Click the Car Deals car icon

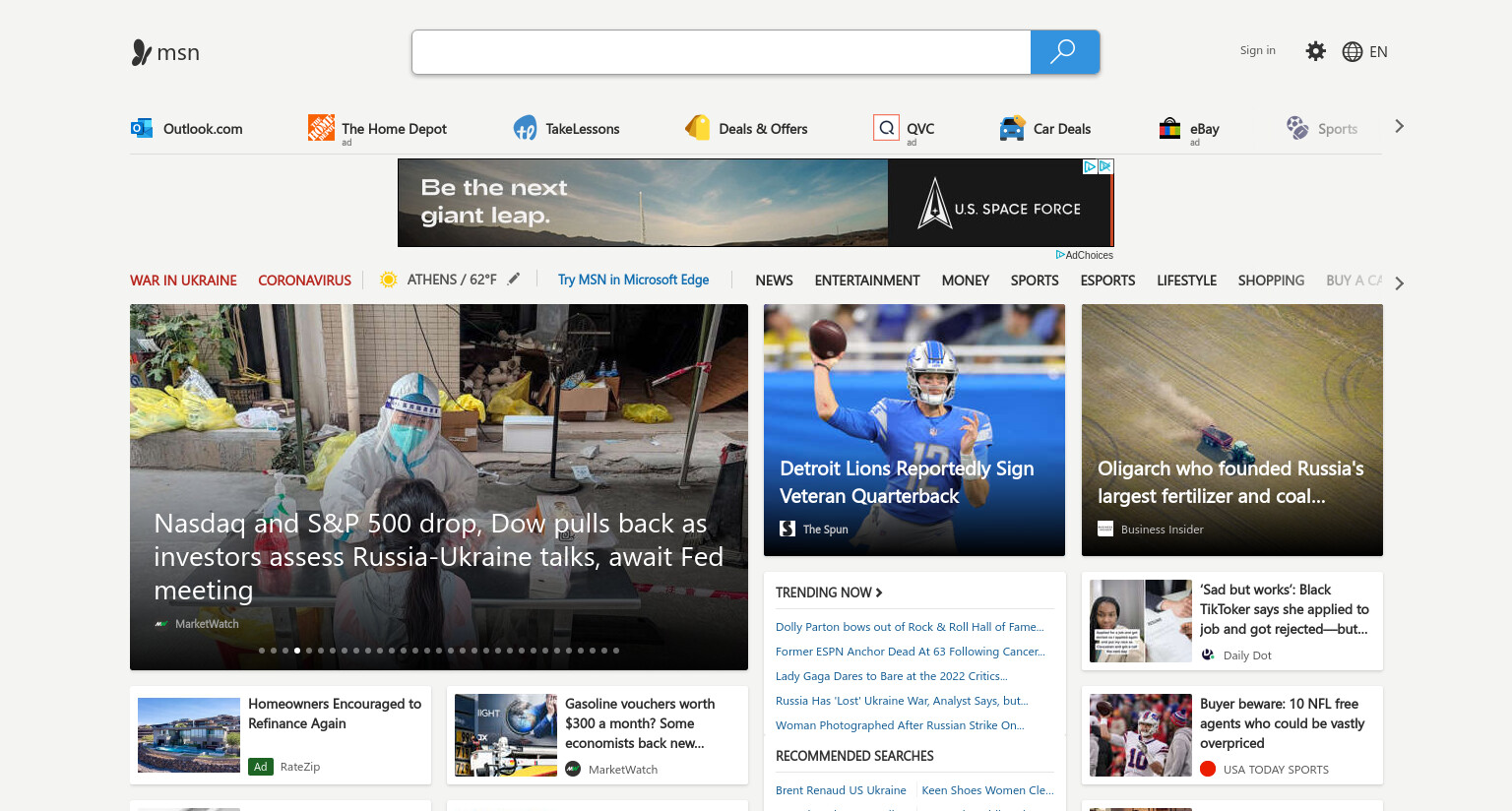tap(1012, 128)
